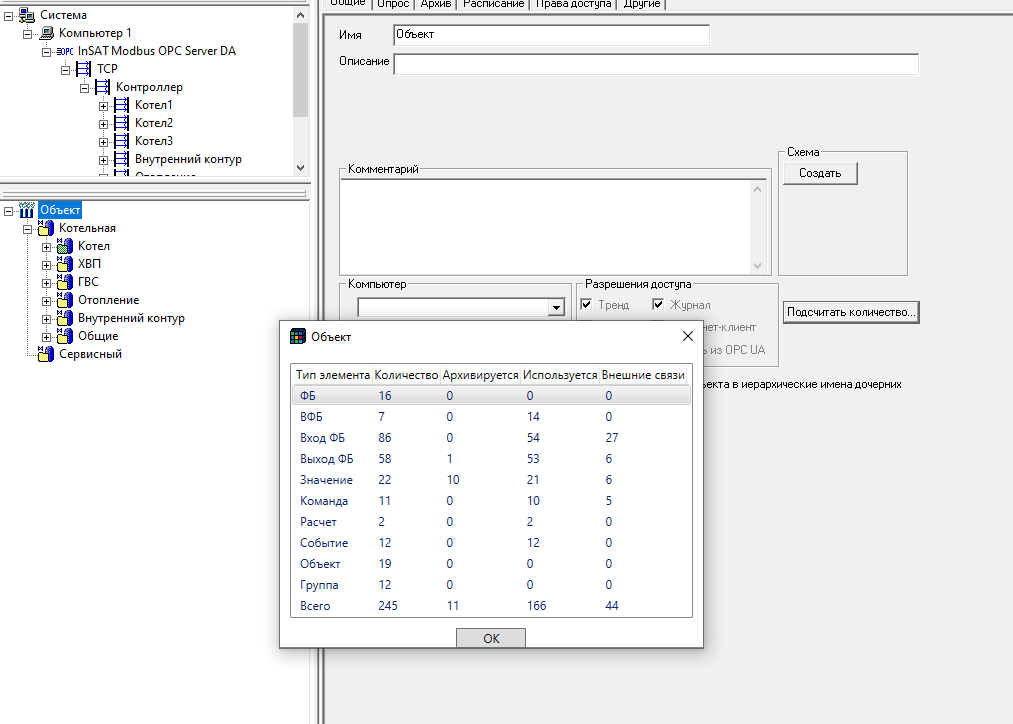Click the Котел object icon

pyautogui.click(x=65, y=246)
